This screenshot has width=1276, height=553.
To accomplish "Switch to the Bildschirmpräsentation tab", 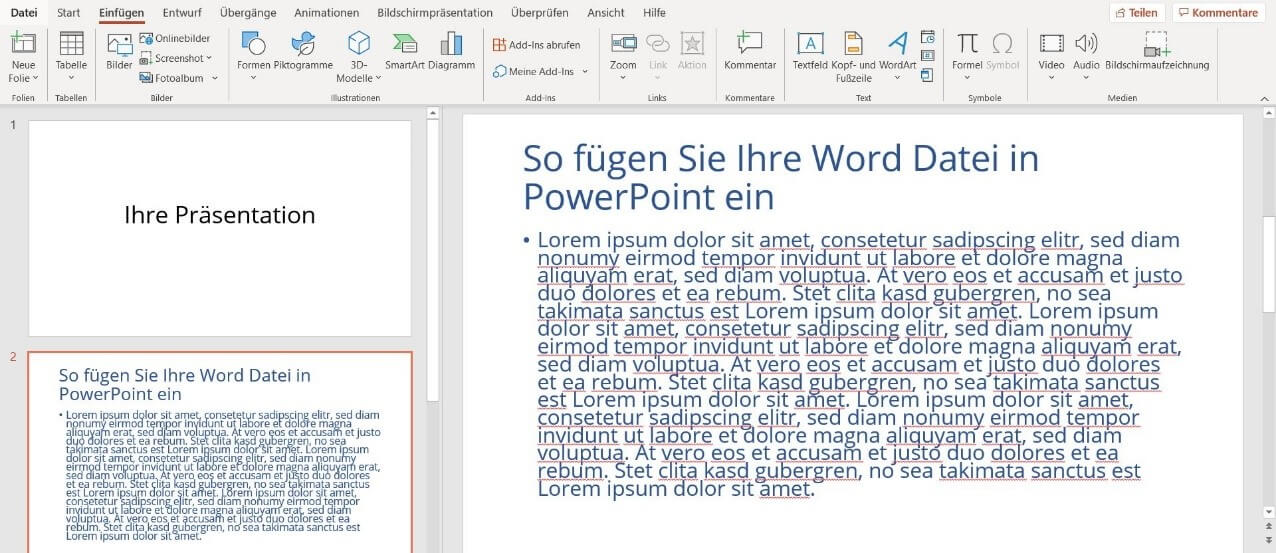I will (435, 13).
